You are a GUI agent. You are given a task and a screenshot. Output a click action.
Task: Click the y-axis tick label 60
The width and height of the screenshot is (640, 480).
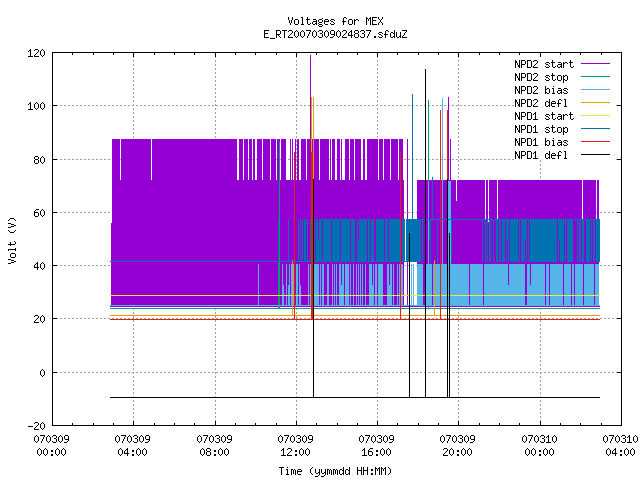[39, 213]
